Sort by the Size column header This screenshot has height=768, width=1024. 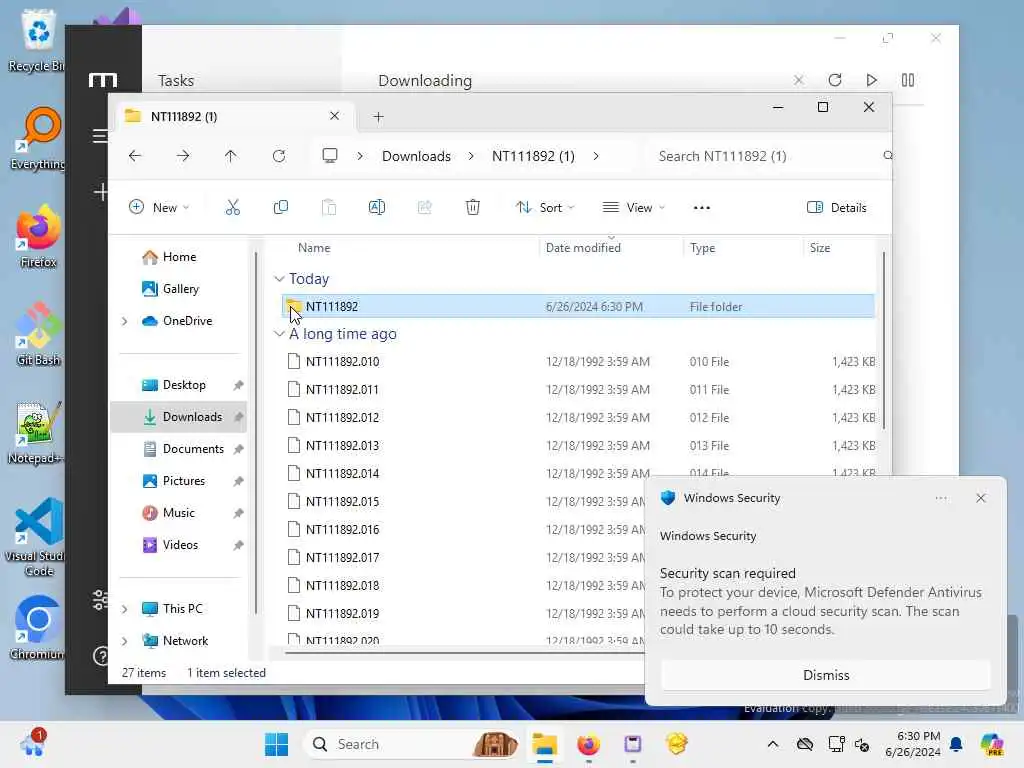tap(820, 248)
